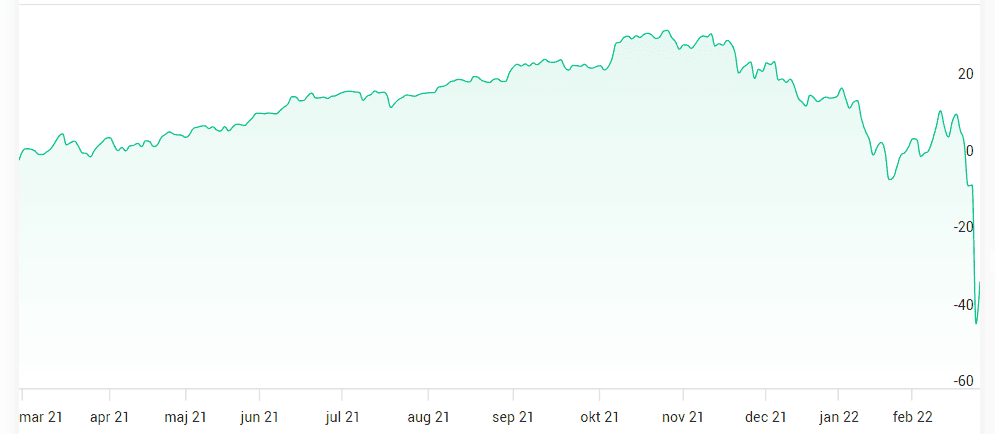Select the "apr 21" date label

point(109,417)
